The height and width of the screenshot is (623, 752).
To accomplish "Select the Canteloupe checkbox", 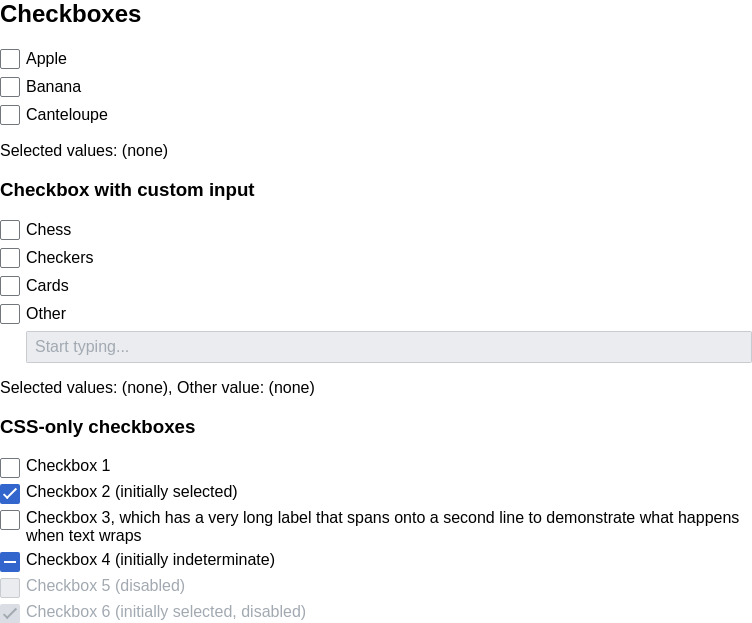I will pos(10,115).
